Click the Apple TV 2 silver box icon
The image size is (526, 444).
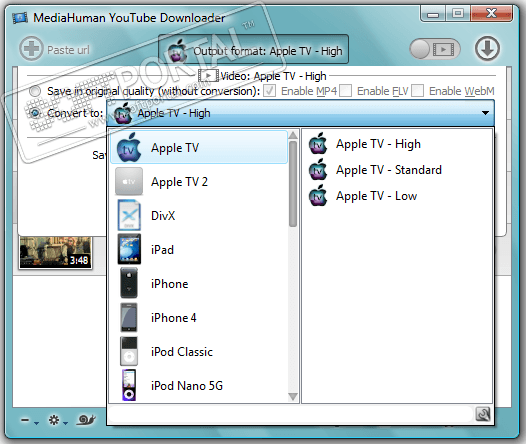click(129, 181)
